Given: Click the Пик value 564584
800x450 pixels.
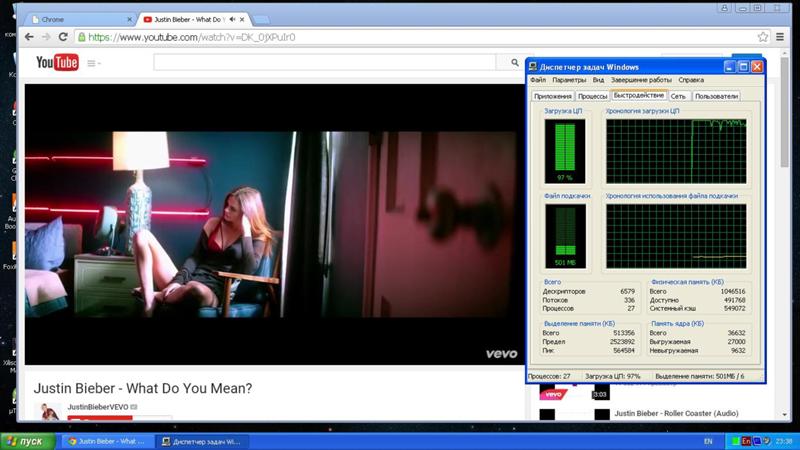Looking at the screenshot, I should click(x=624, y=351).
